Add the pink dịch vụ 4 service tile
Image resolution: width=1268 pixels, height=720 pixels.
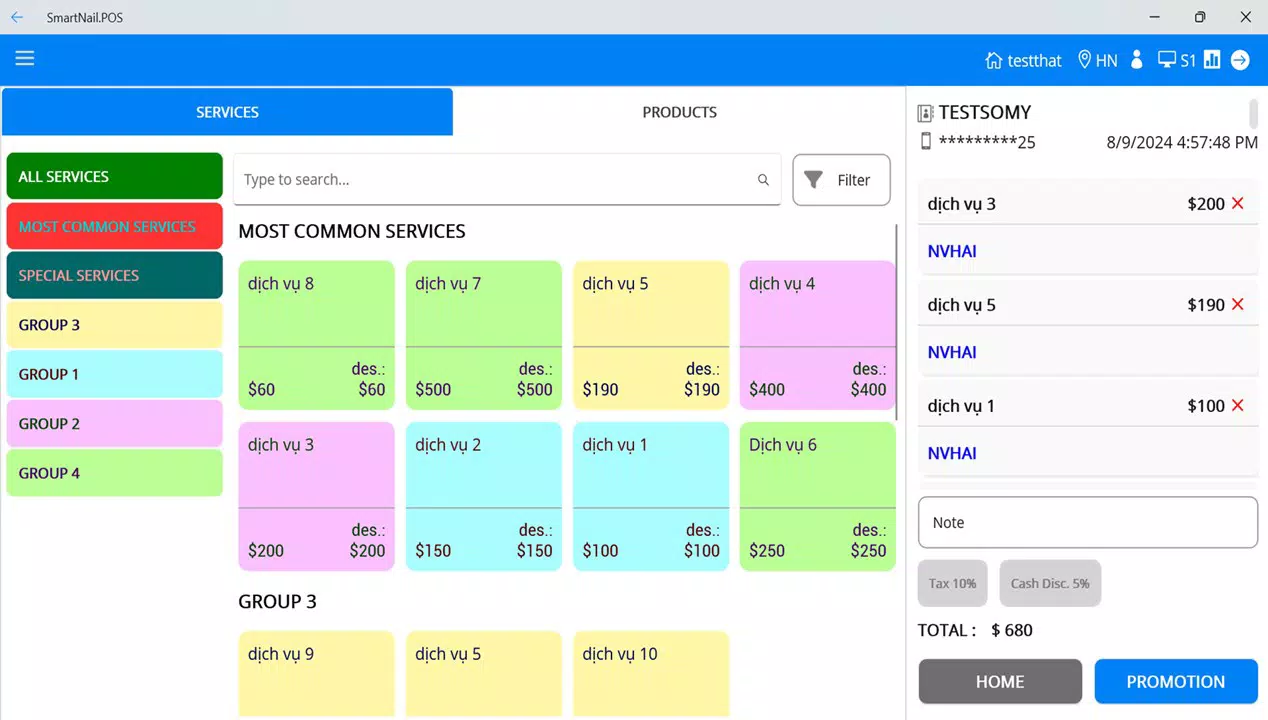(x=818, y=335)
